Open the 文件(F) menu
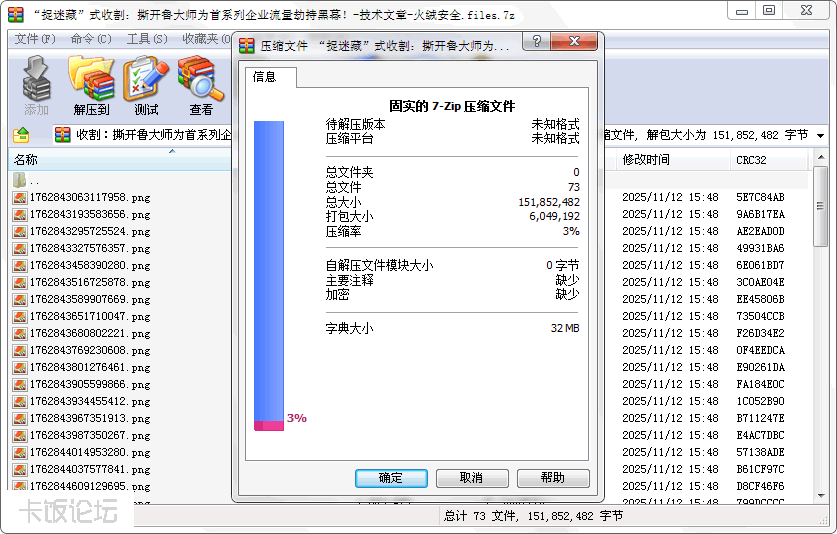Image resolution: width=837 pixels, height=534 pixels. [x=35, y=38]
